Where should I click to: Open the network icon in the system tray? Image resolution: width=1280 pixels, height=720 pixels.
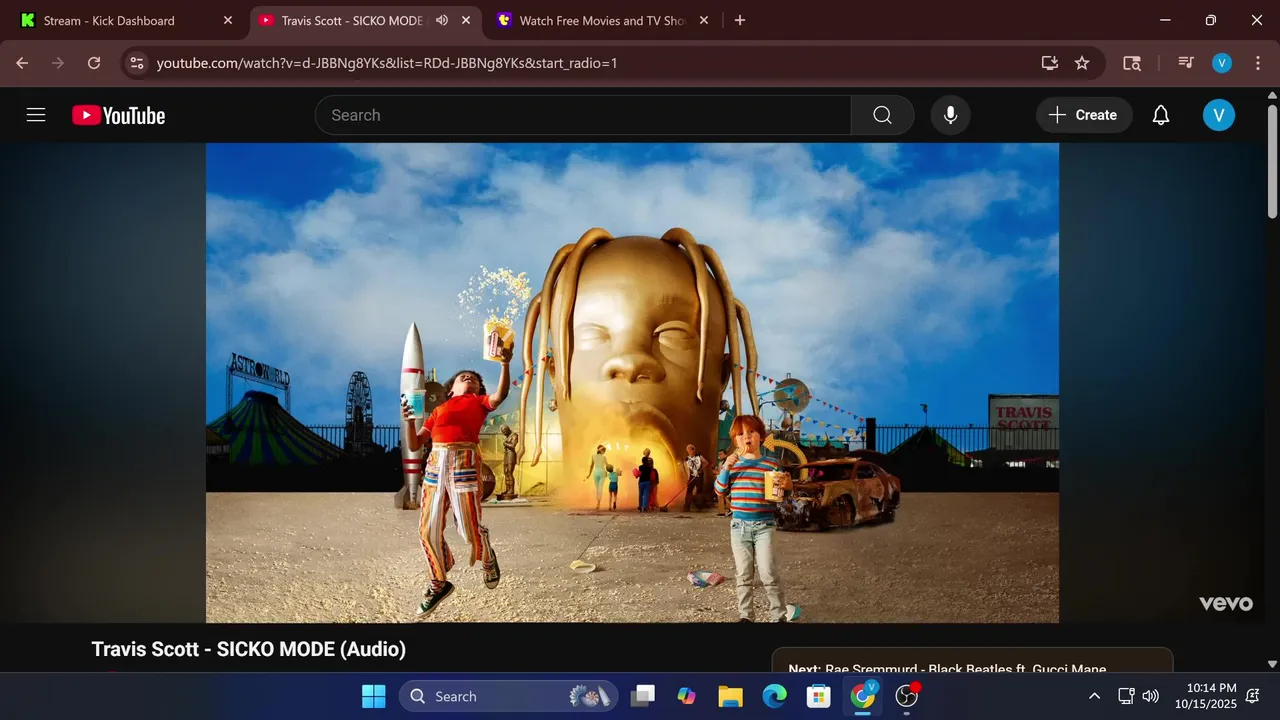coord(1126,696)
